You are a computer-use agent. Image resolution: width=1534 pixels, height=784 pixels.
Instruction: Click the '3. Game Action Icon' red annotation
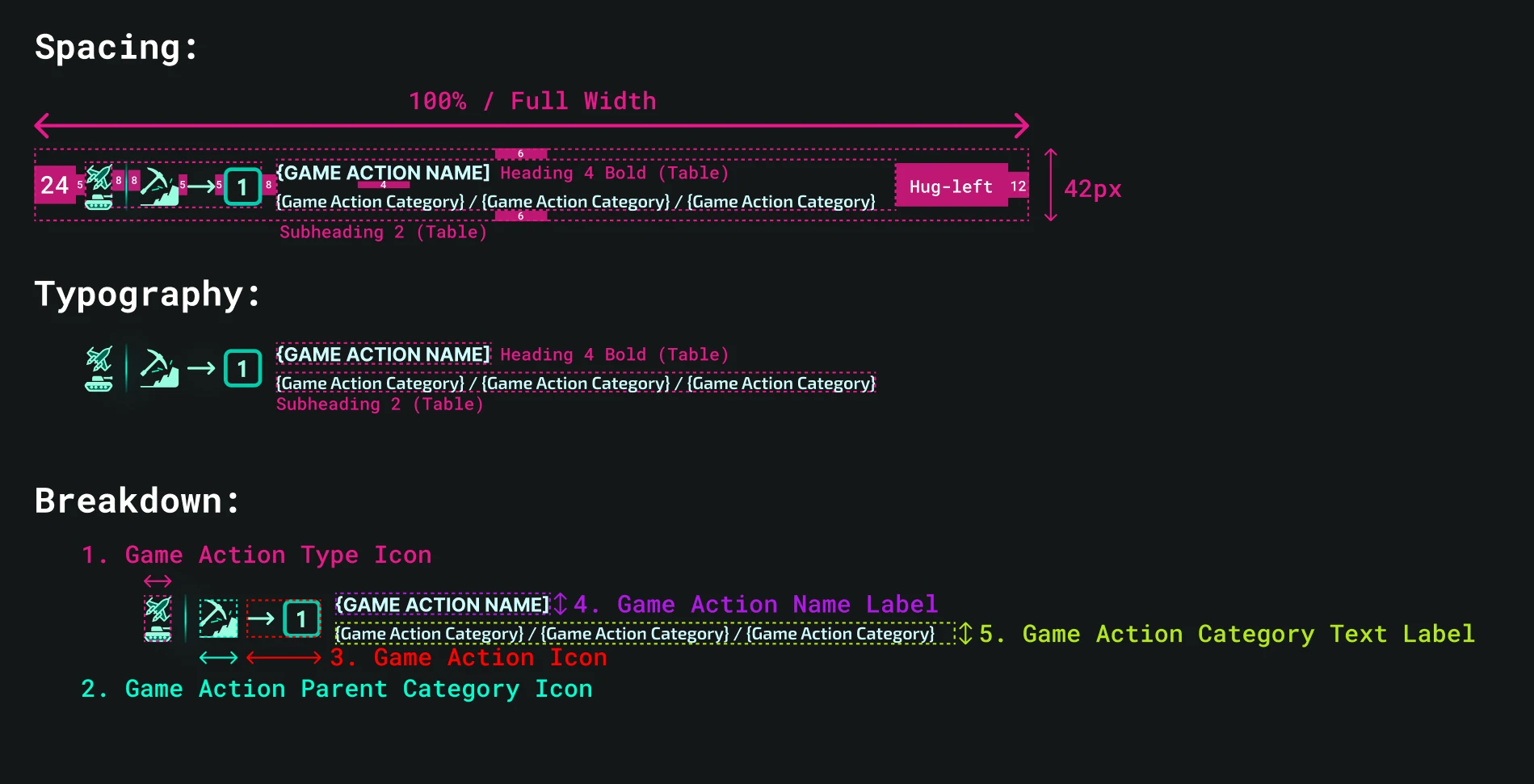point(469,657)
